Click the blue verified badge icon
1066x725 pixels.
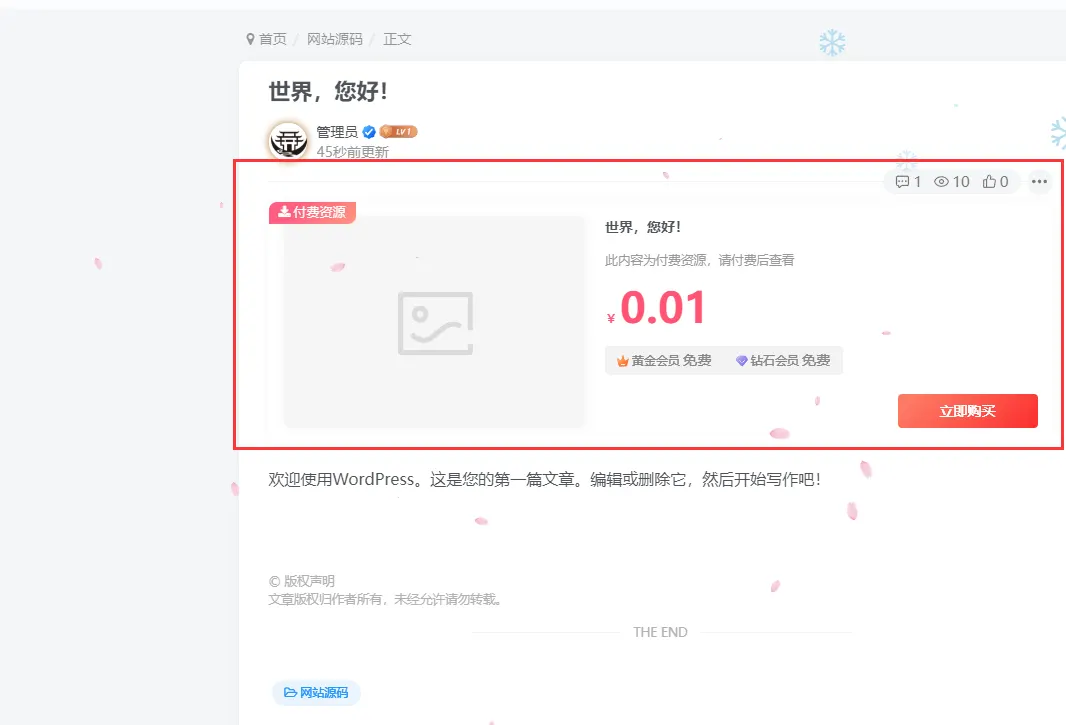(369, 132)
